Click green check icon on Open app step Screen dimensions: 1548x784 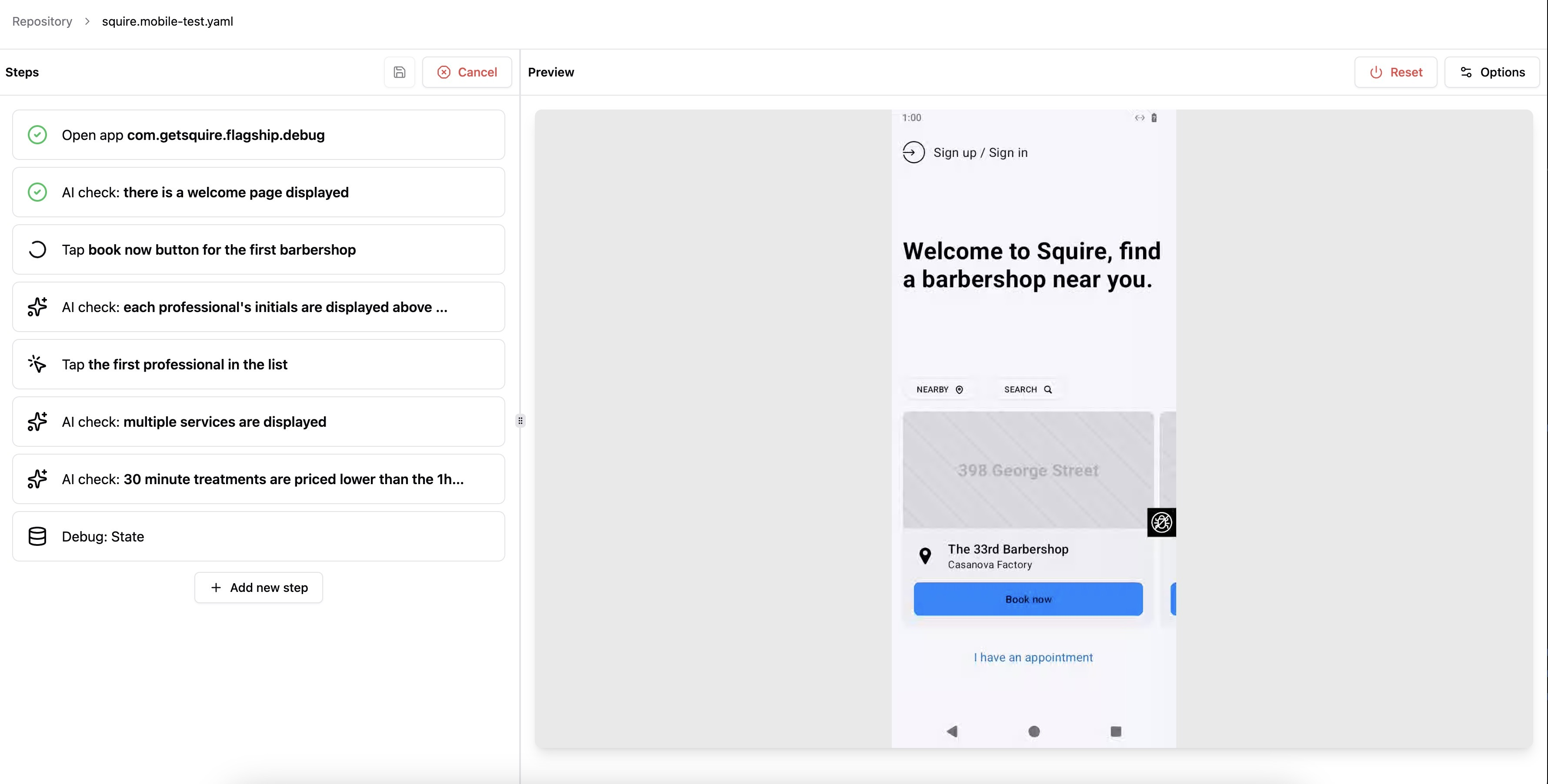point(37,135)
